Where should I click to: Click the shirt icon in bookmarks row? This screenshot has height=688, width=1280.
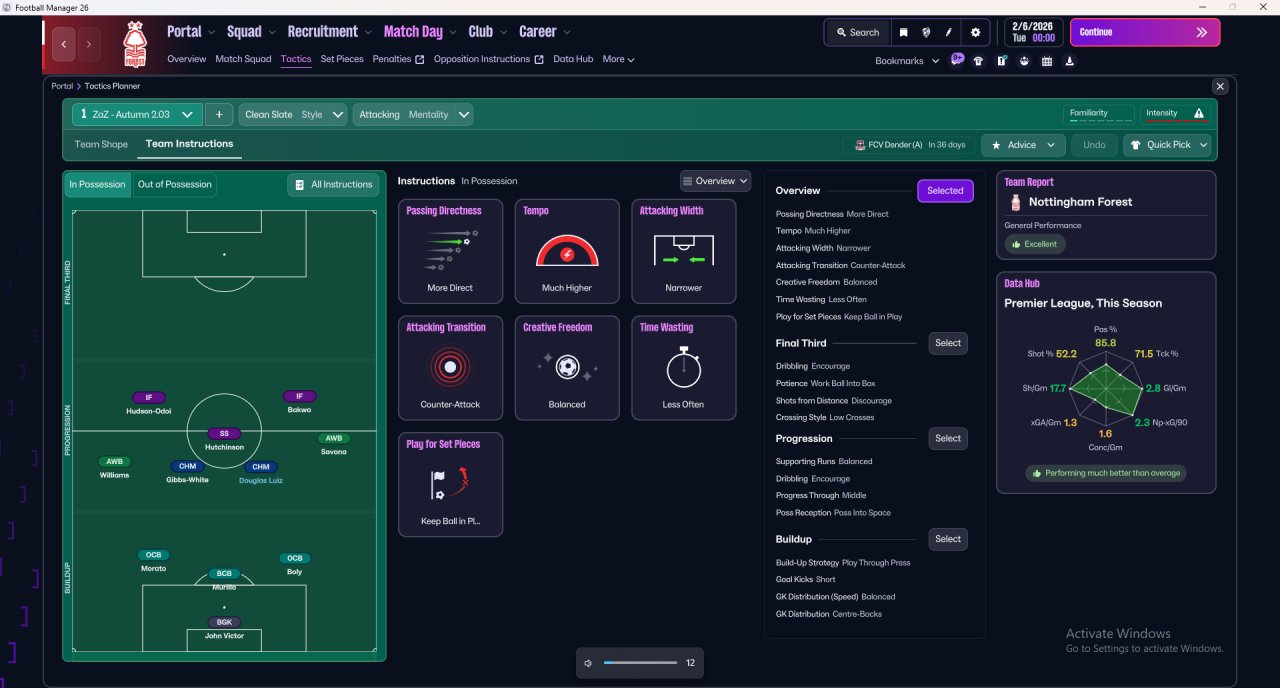coord(978,61)
